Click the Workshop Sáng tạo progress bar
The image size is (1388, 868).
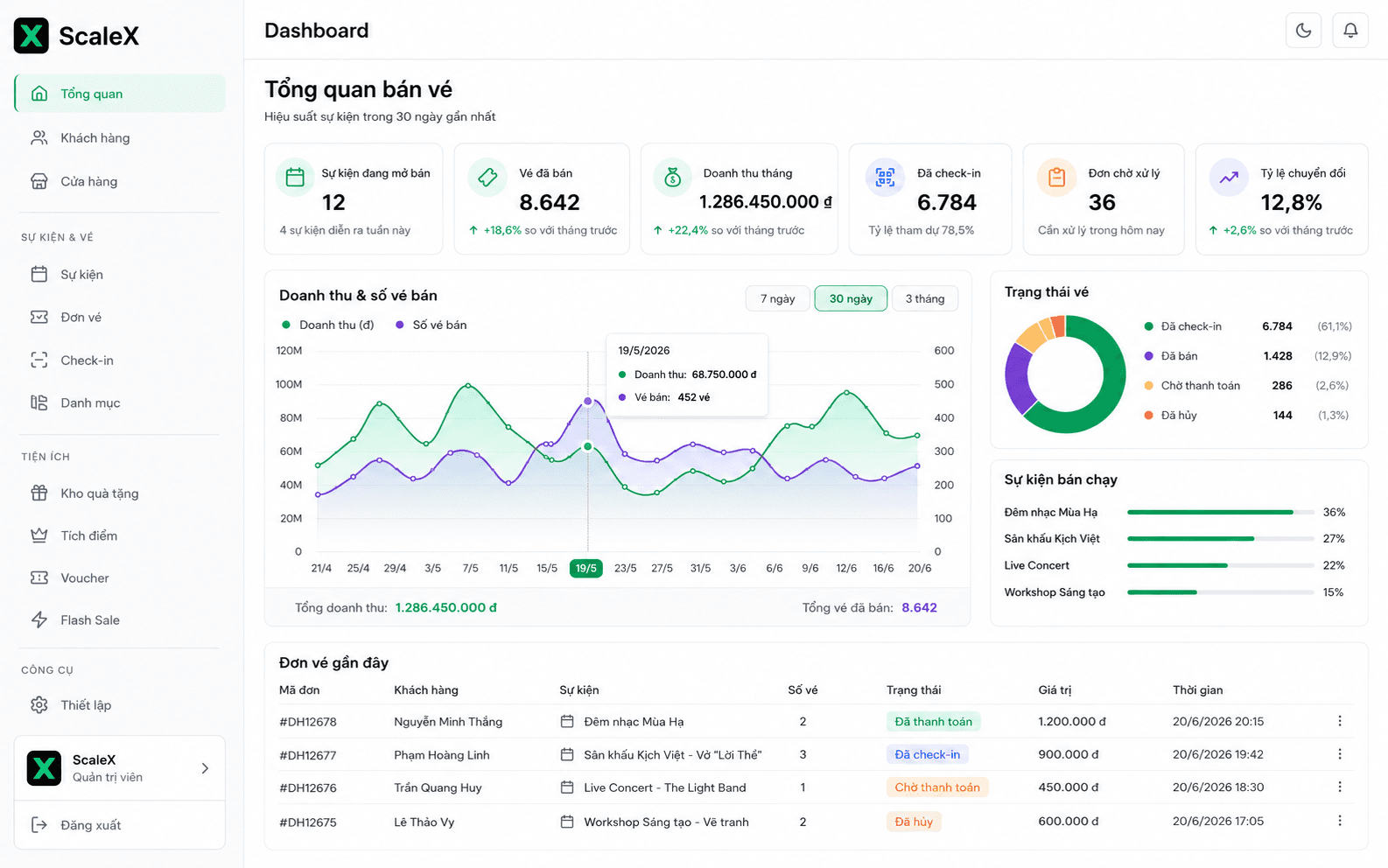point(1221,592)
